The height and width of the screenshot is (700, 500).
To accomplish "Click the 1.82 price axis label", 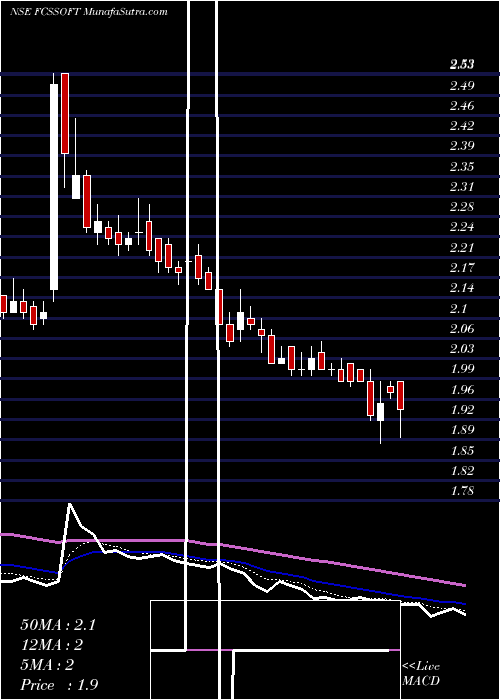I will click(x=461, y=471).
